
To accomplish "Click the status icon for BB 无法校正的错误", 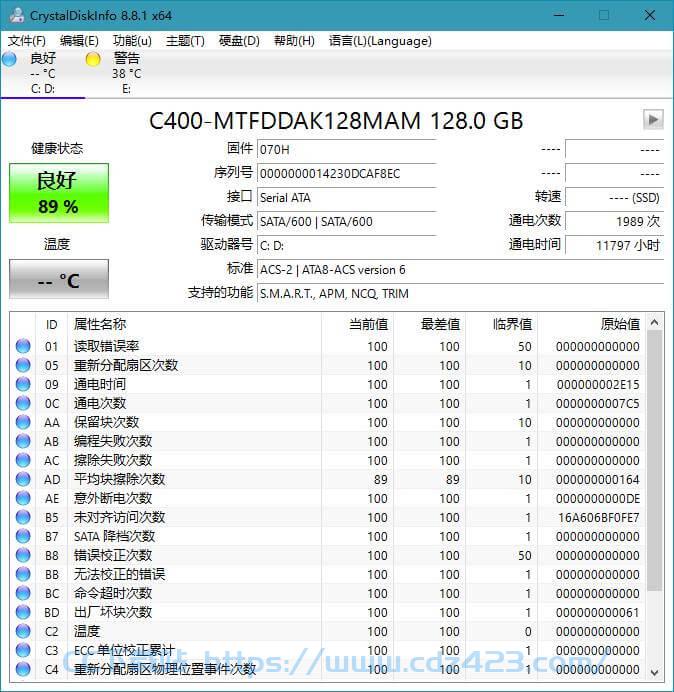I will pos(23,574).
